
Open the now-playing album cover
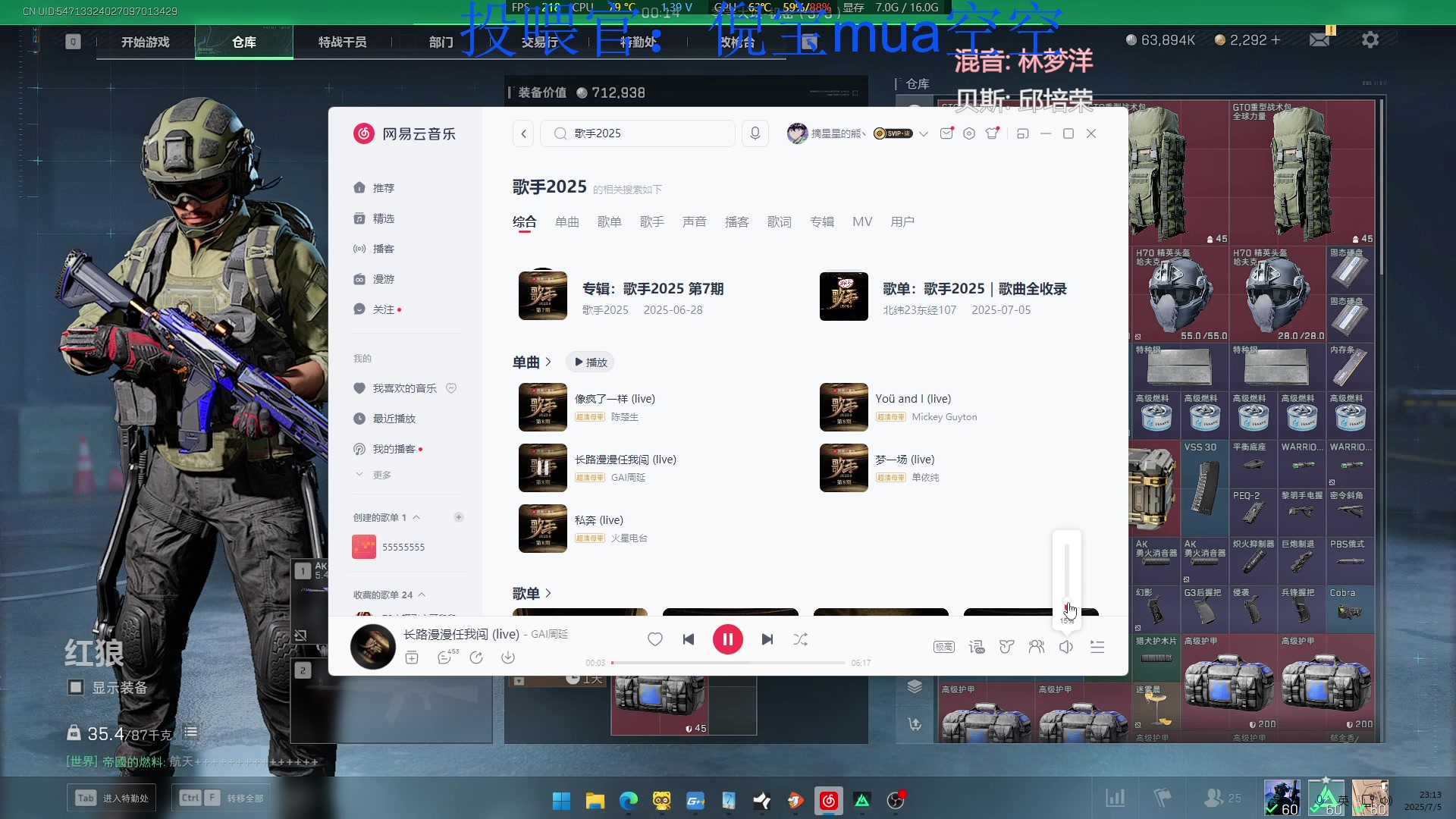(x=373, y=646)
